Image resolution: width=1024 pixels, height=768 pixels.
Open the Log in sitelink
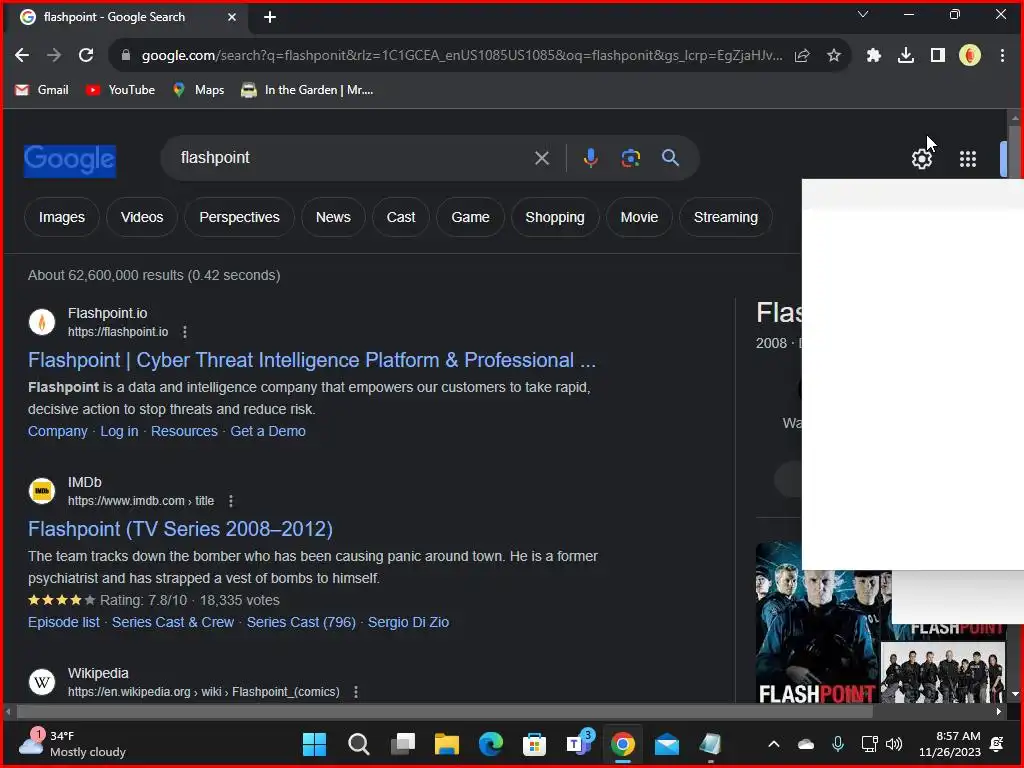(119, 431)
